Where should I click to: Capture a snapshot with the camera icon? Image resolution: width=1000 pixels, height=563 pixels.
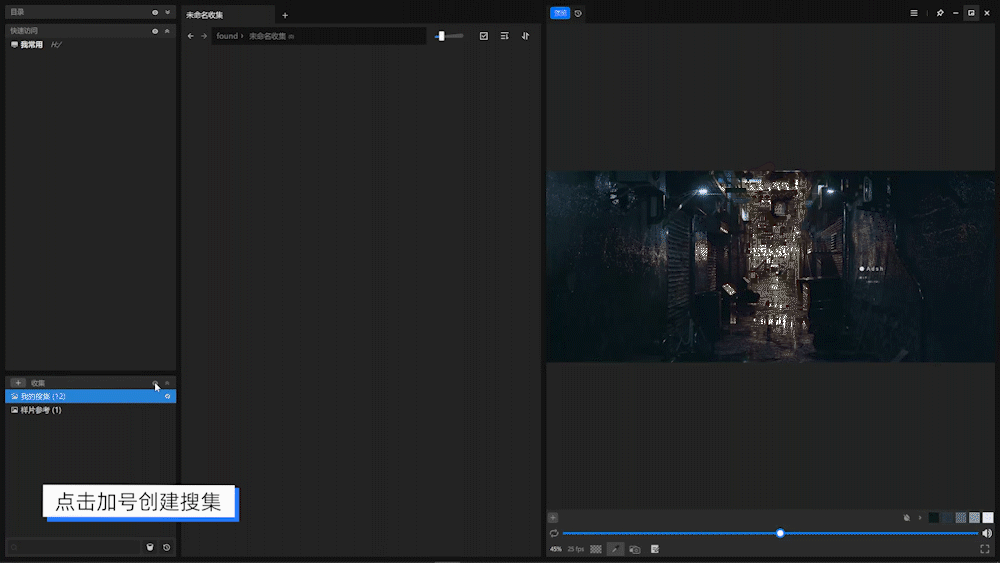(x=635, y=549)
